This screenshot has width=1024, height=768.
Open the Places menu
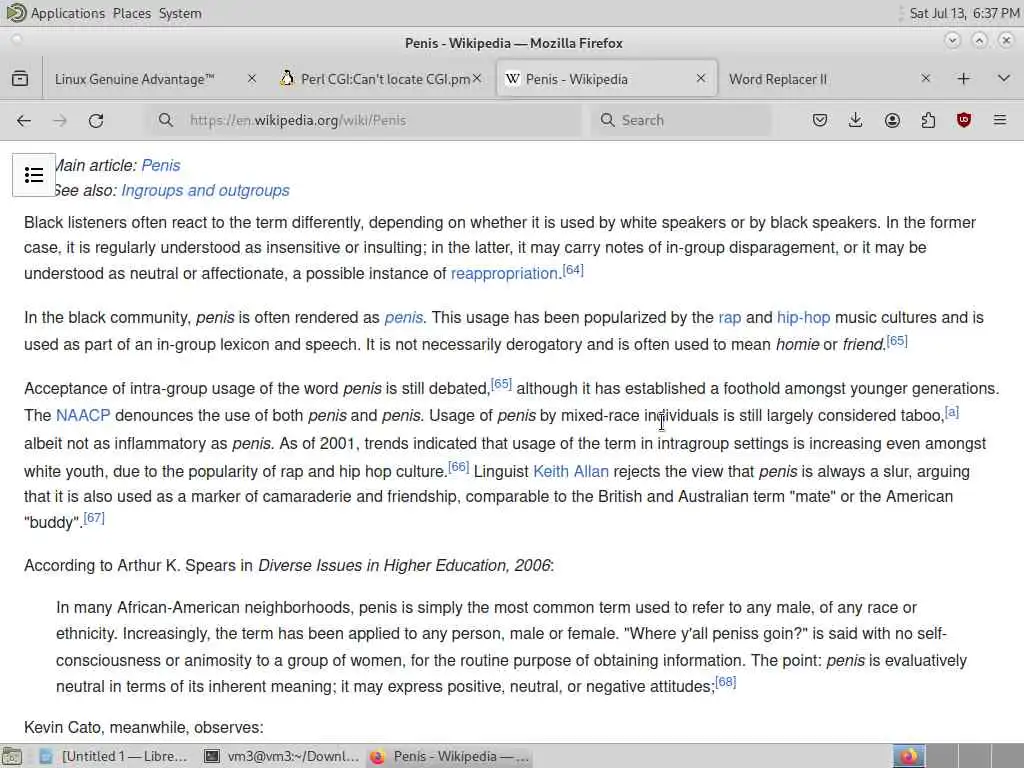pos(131,13)
